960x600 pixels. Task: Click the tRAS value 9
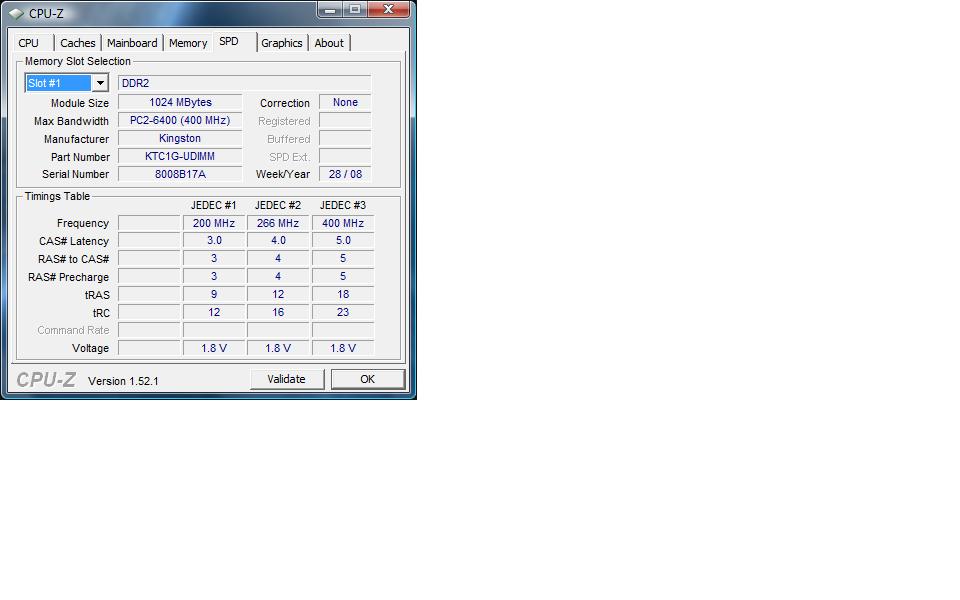click(x=214, y=294)
